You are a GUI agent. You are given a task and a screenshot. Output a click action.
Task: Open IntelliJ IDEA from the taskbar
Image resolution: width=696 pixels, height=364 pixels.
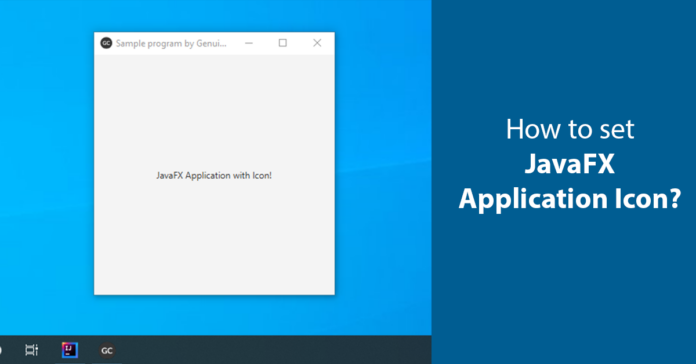click(70, 350)
